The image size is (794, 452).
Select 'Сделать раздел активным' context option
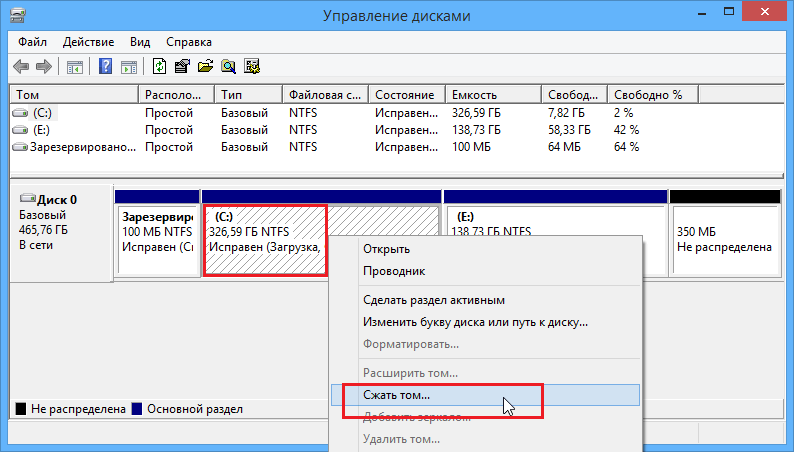coord(433,300)
